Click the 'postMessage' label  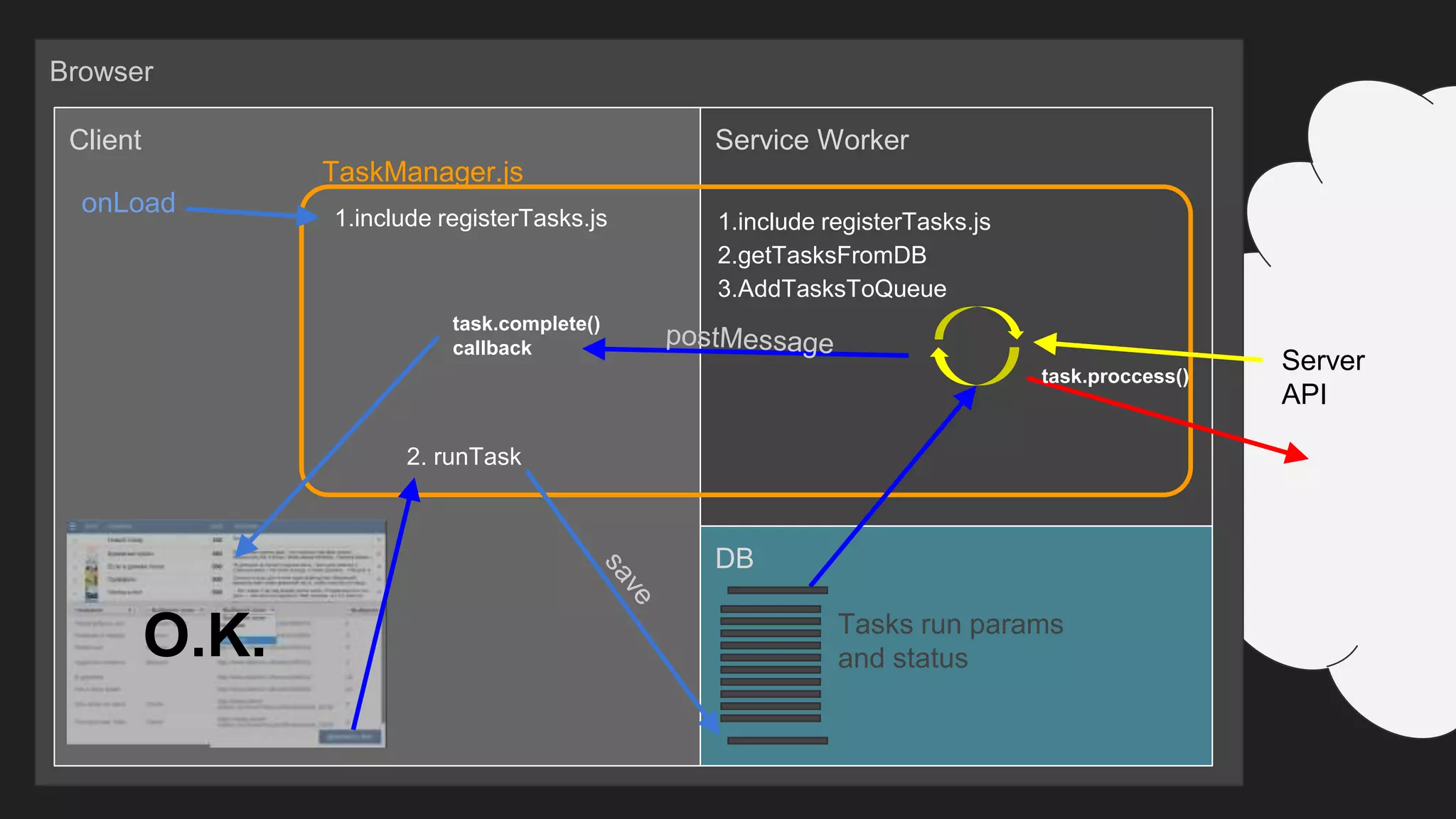pos(749,340)
